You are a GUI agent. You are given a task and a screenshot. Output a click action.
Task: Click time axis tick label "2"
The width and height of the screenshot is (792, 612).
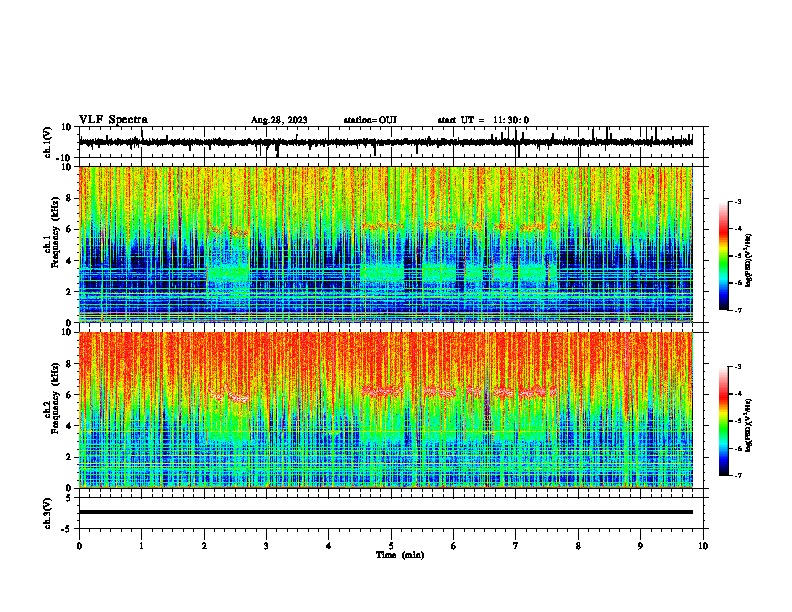pyautogui.click(x=204, y=546)
